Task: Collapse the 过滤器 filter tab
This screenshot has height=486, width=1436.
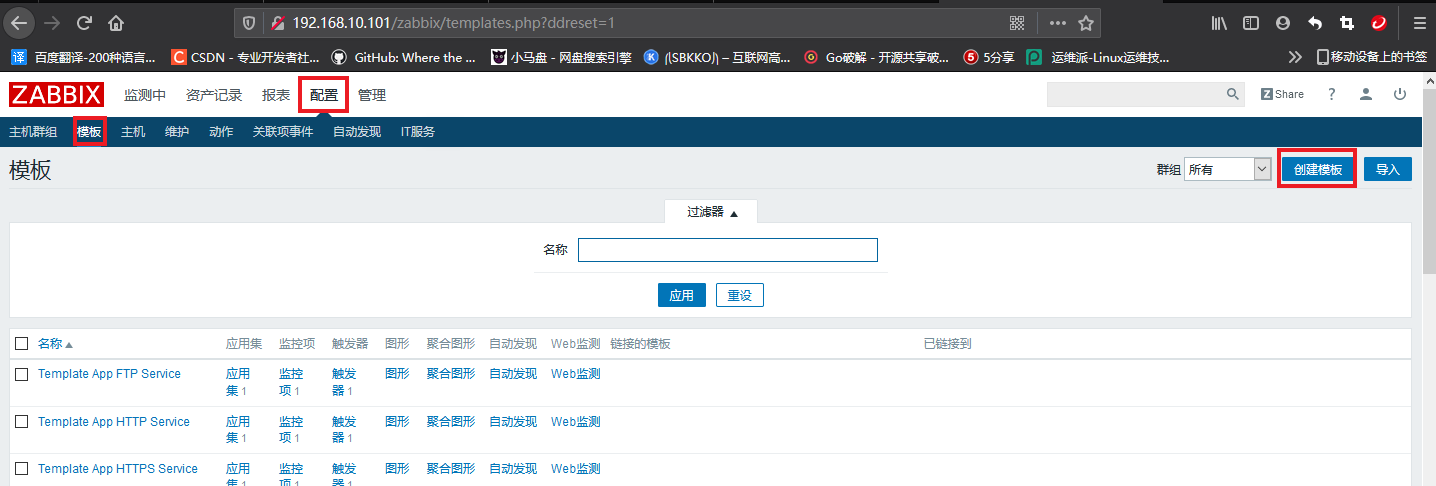Action: [711, 212]
